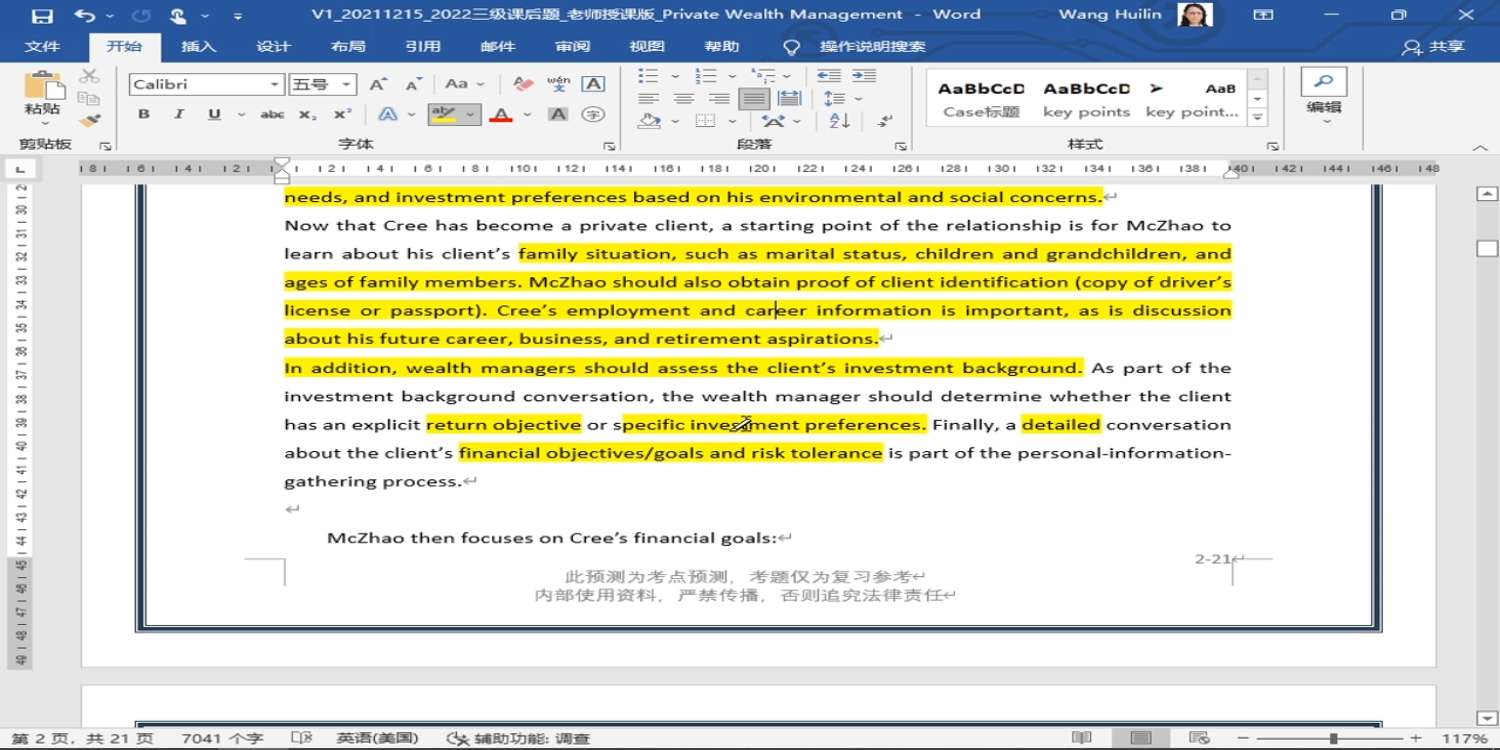Click the 操作说明搜索 search box

pos(872,47)
